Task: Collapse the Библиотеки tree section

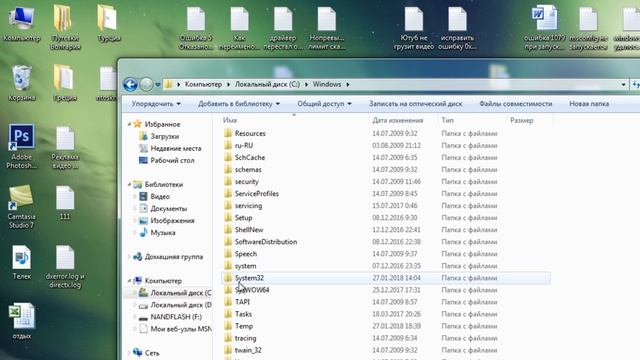Action: coord(129,184)
